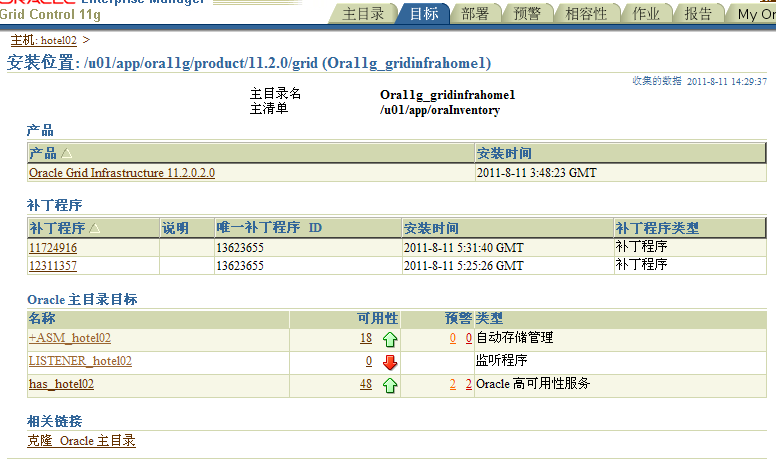
Task: Open Oracle Grid Infrastructure 11.2.0.2.0 link
Action: 122,173
